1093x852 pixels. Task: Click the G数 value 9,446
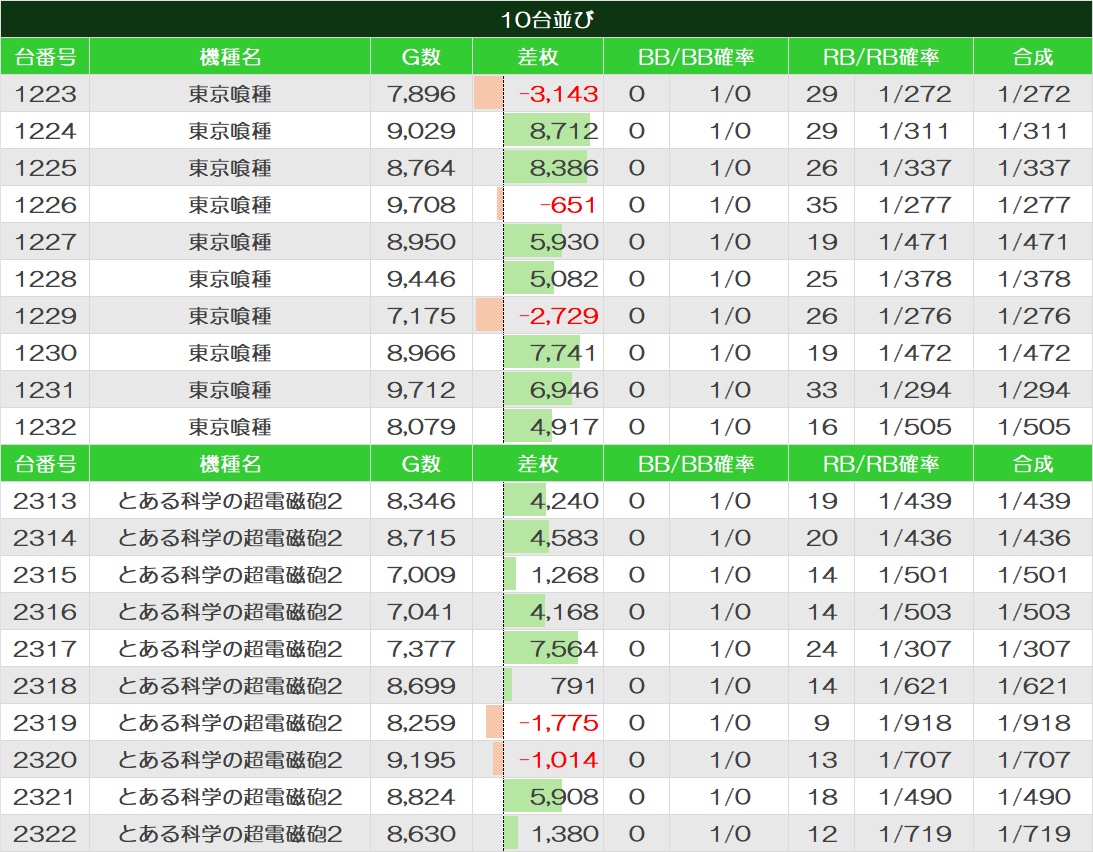point(421,278)
